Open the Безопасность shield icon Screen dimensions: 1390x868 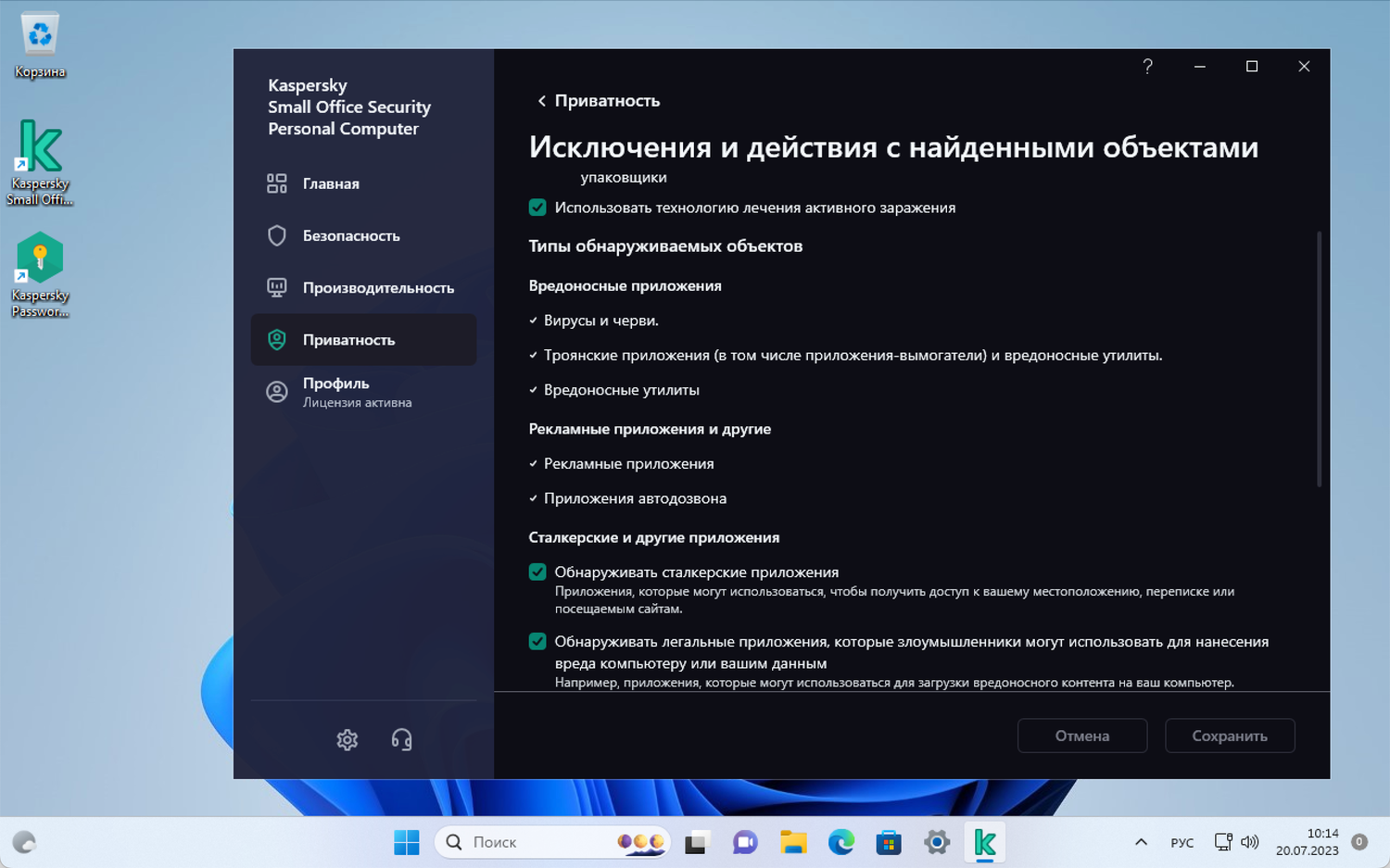276,235
